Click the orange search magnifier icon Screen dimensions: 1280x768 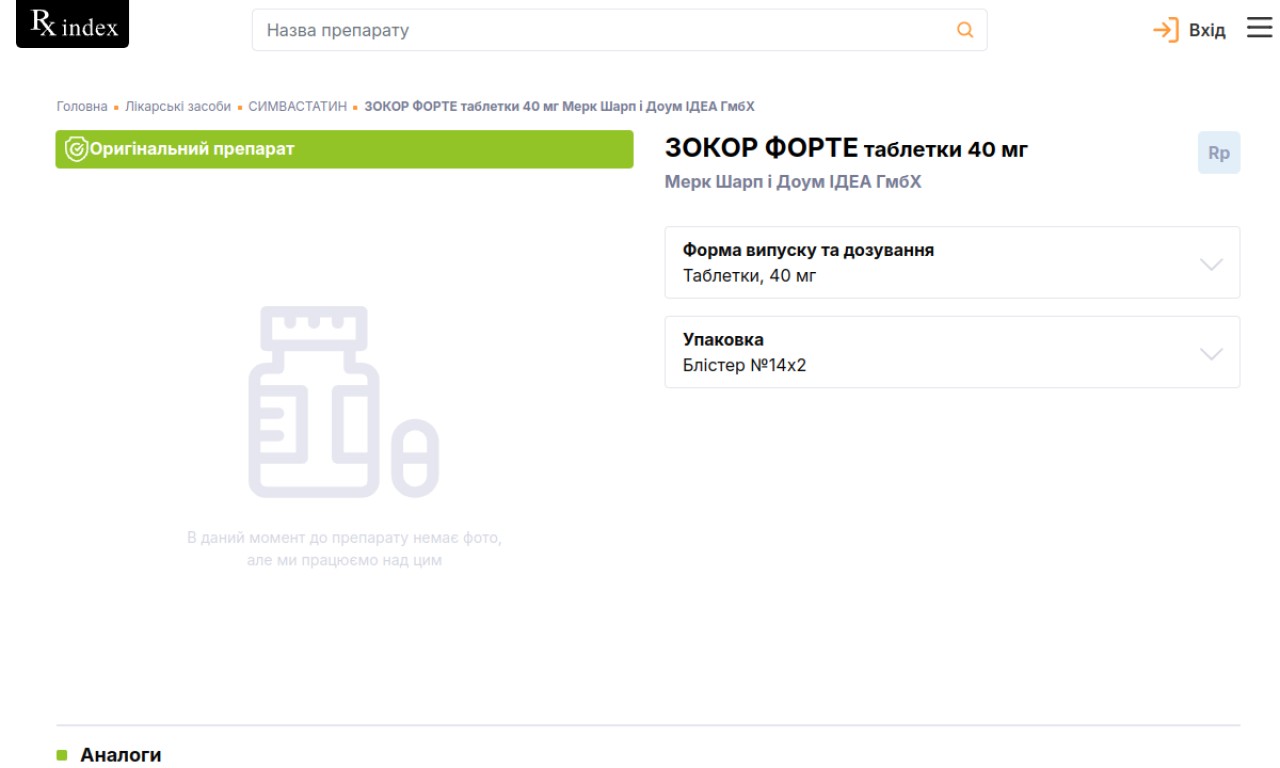965,30
